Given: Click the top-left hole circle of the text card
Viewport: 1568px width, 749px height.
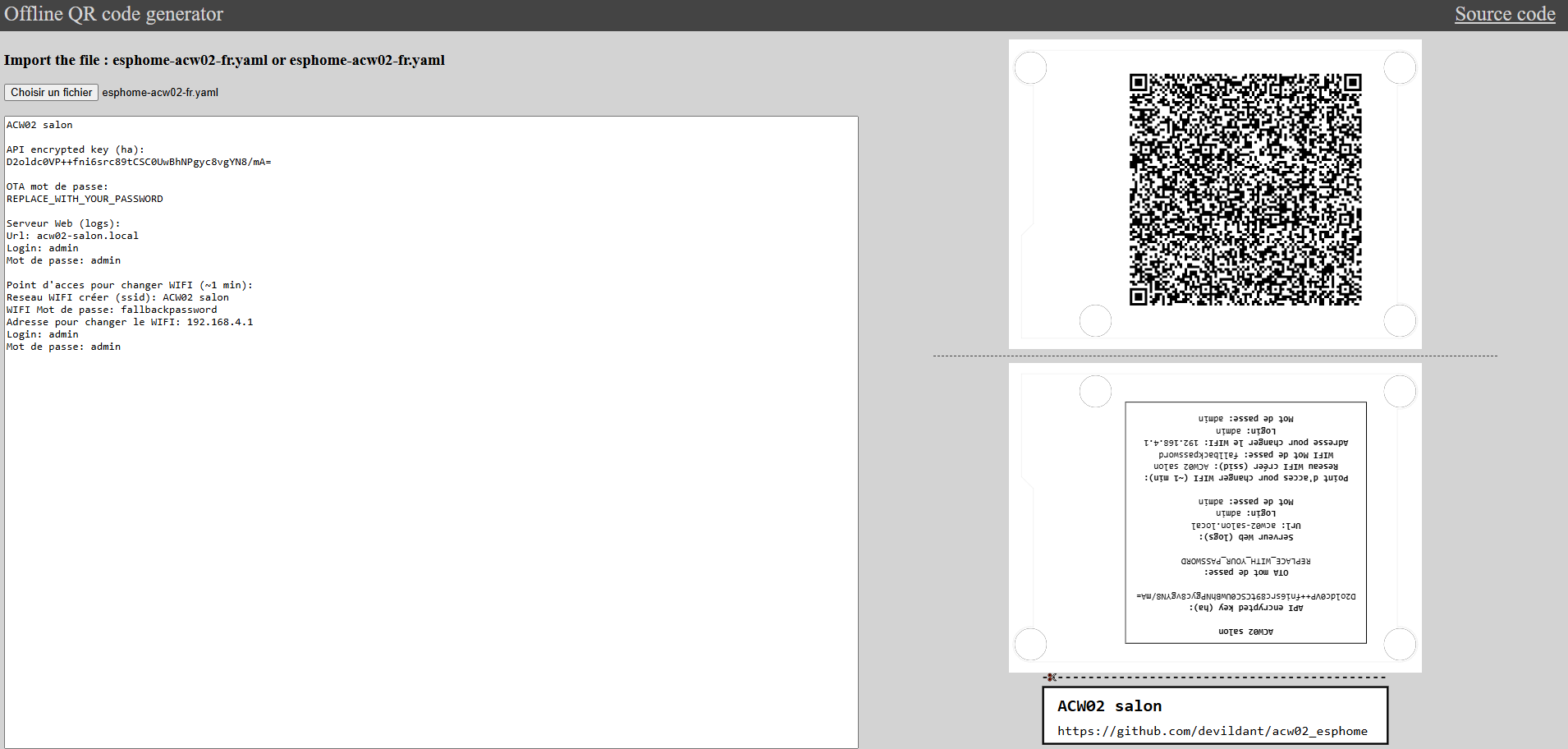Looking at the screenshot, I should click(1095, 391).
